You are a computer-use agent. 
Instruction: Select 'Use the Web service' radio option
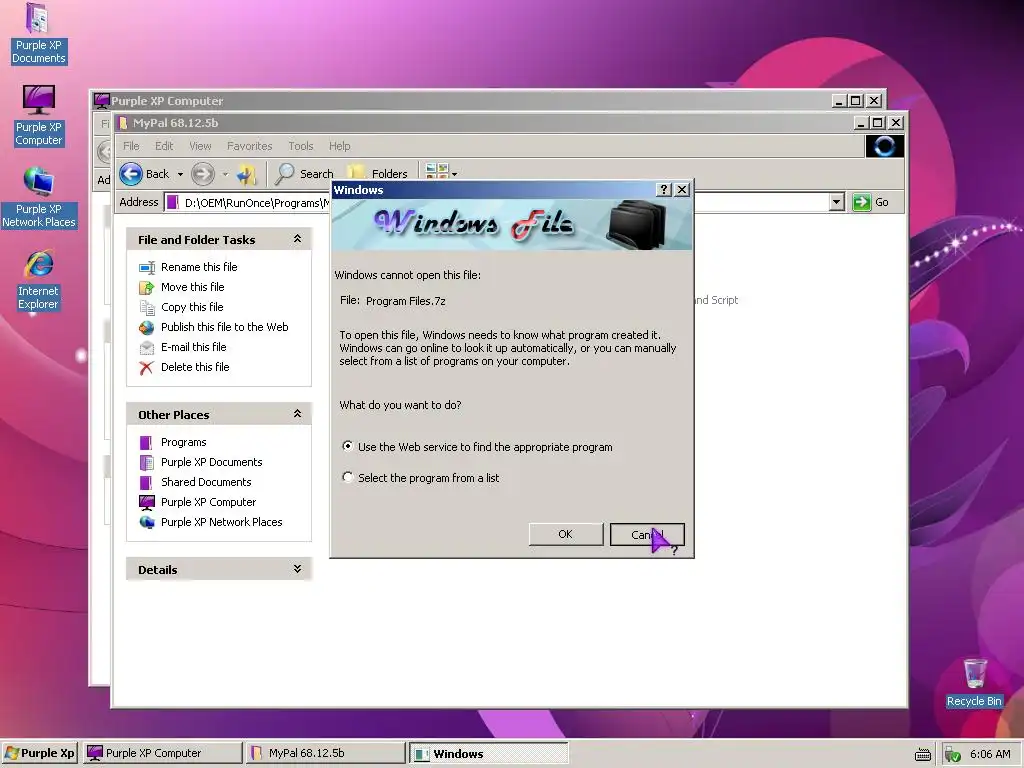[x=347, y=446]
